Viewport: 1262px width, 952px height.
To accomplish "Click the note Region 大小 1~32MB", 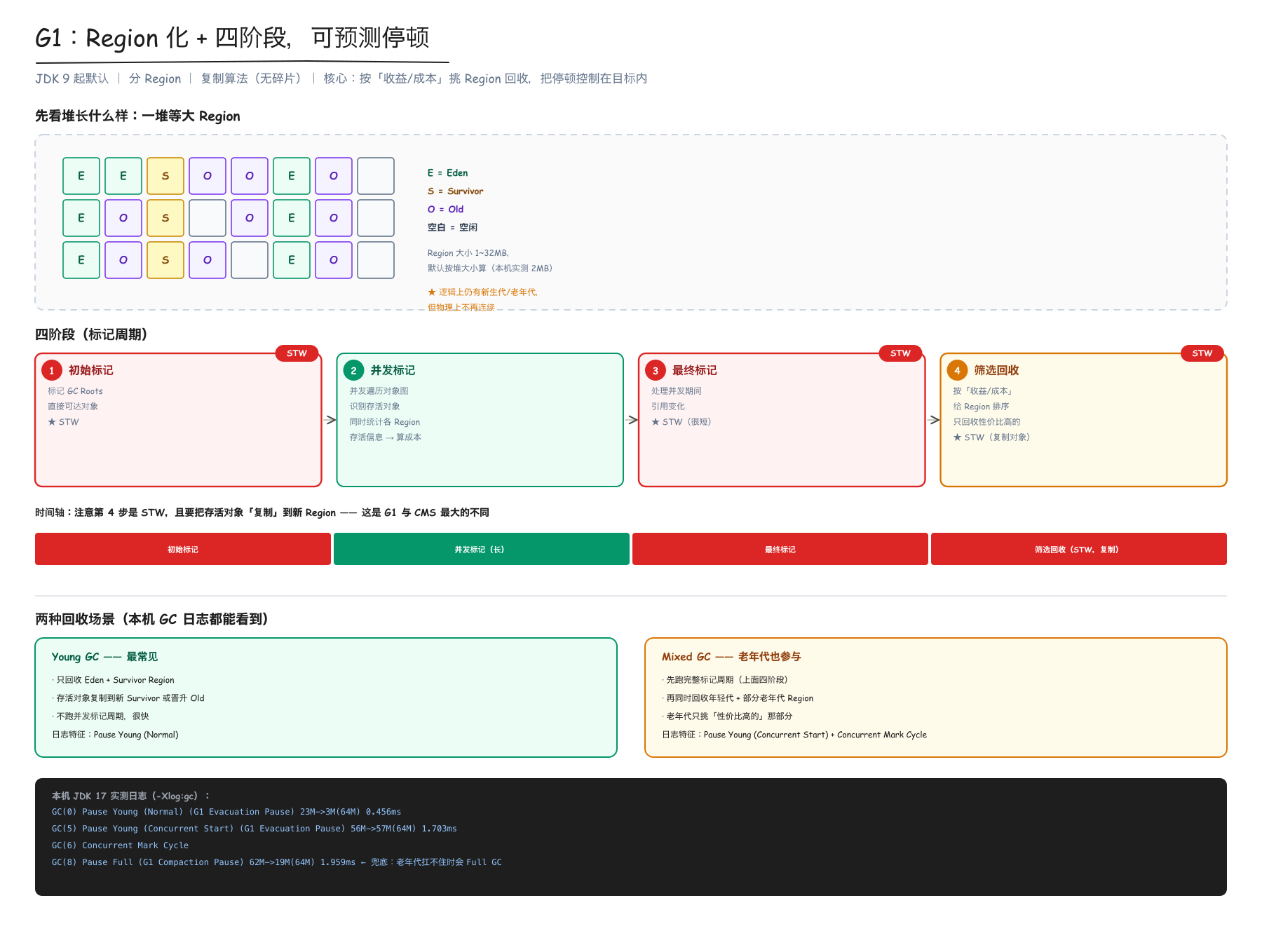I will [468, 253].
